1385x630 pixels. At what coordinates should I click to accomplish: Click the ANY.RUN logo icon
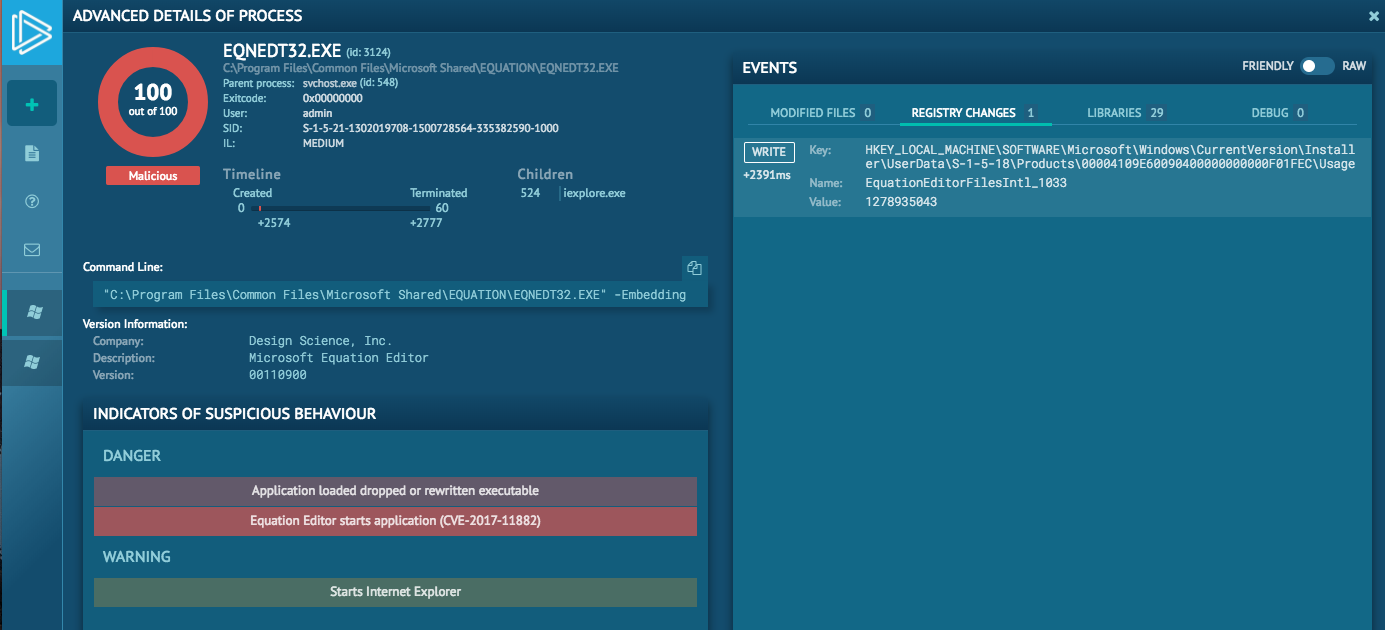click(31, 32)
